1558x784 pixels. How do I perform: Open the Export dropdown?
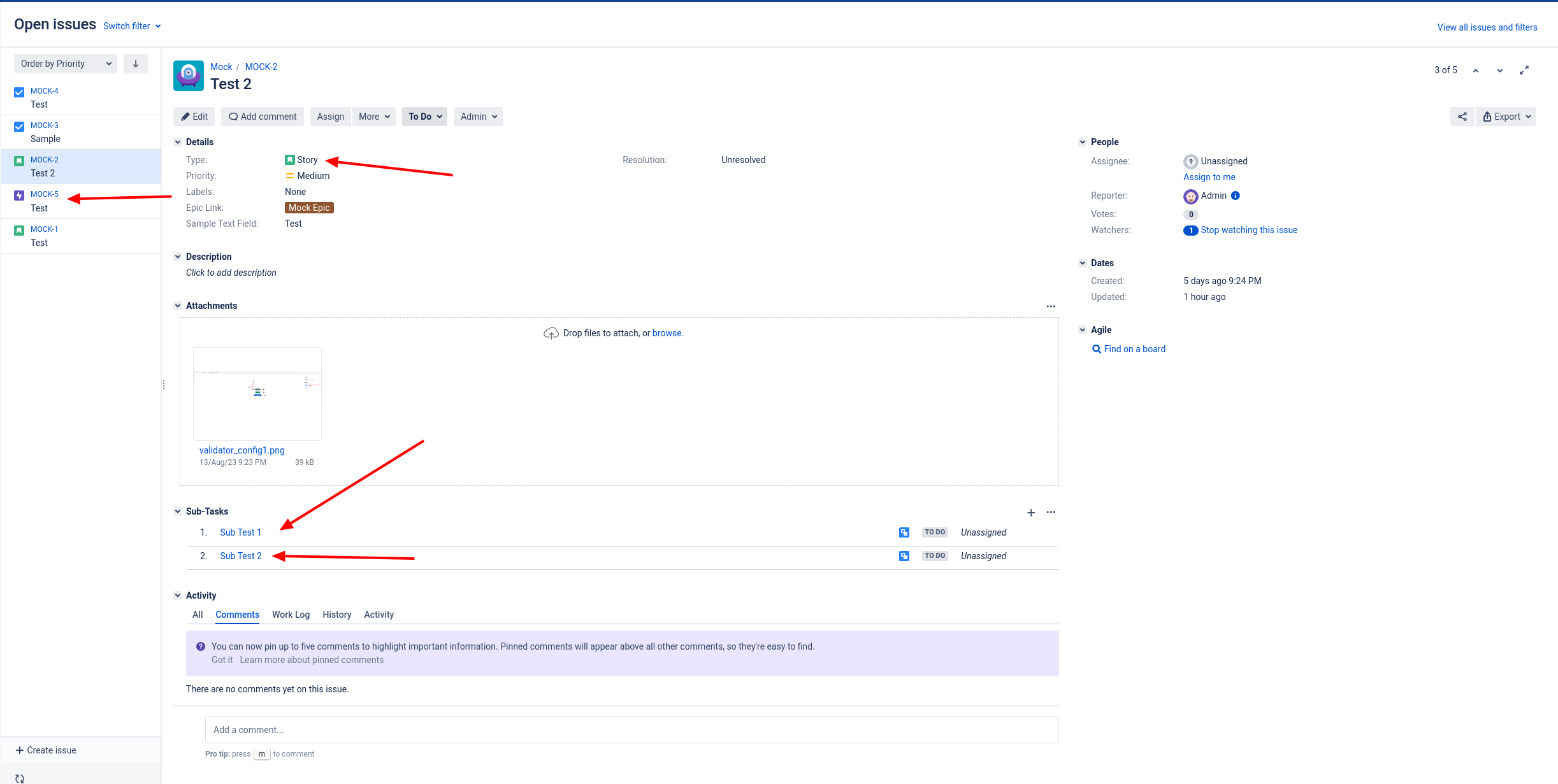pos(1506,117)
